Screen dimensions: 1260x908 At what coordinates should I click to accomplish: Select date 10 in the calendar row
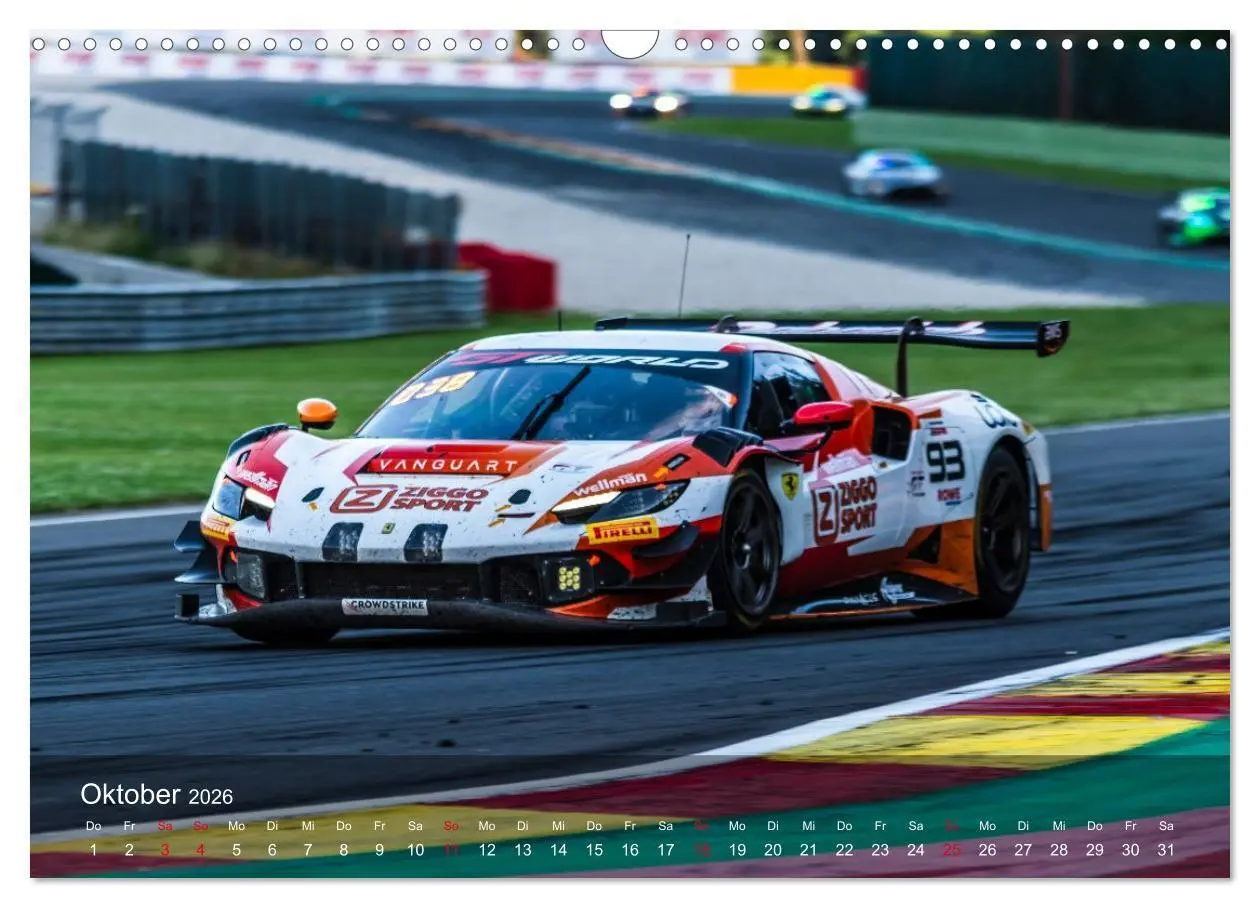click(415, 850)
